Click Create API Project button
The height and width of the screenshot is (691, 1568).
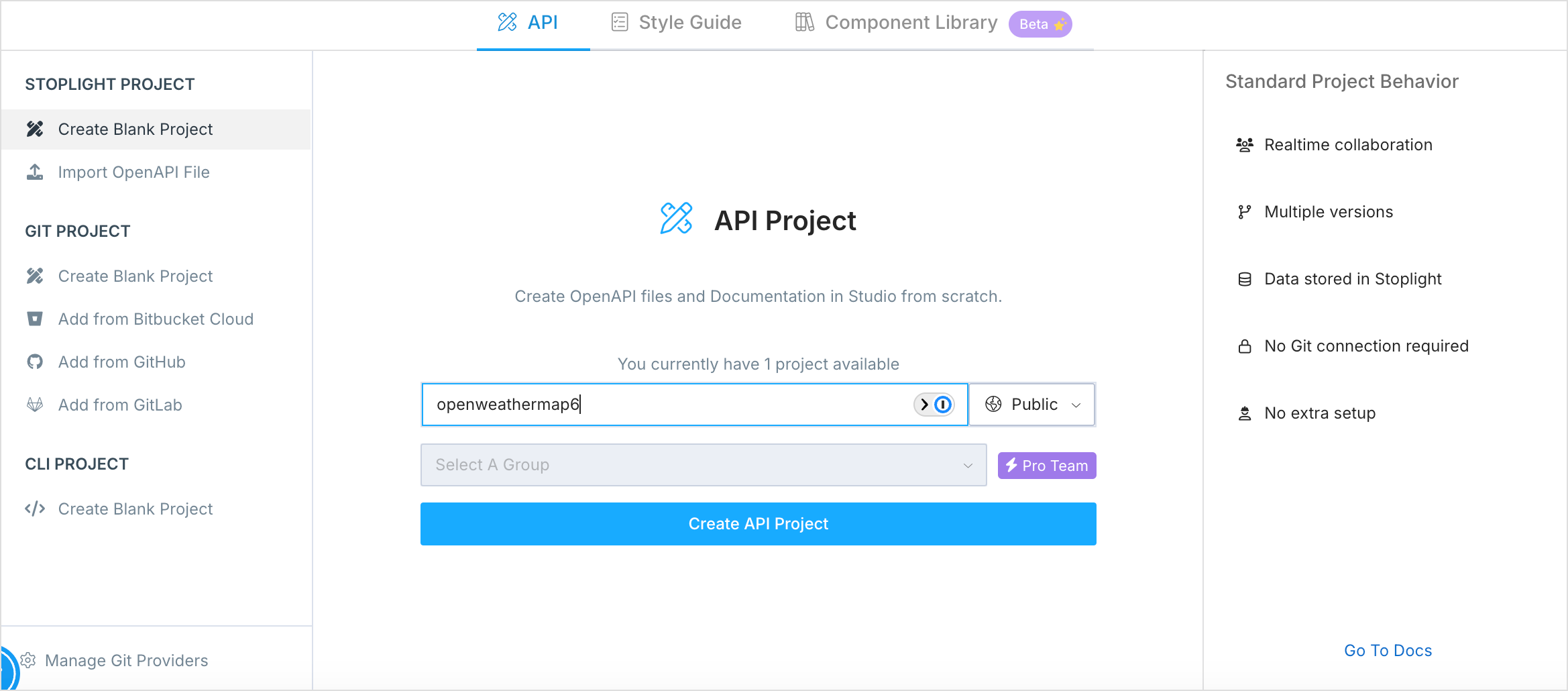(x=759, y=524)
